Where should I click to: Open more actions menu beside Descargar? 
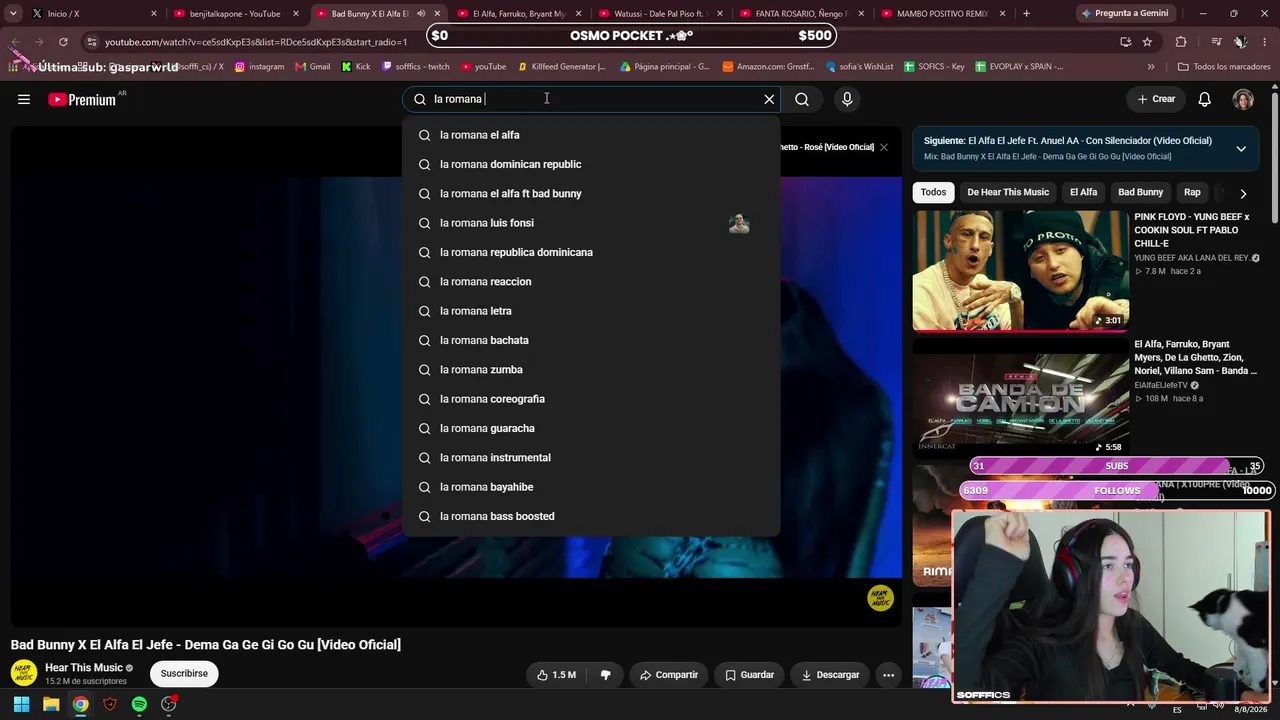[888, 675]
